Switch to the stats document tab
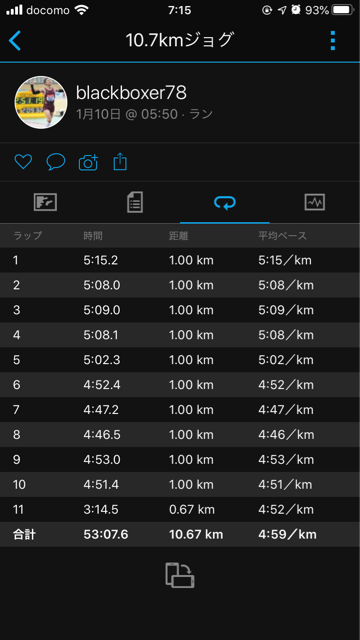360x640 pixels. [135, 202]
